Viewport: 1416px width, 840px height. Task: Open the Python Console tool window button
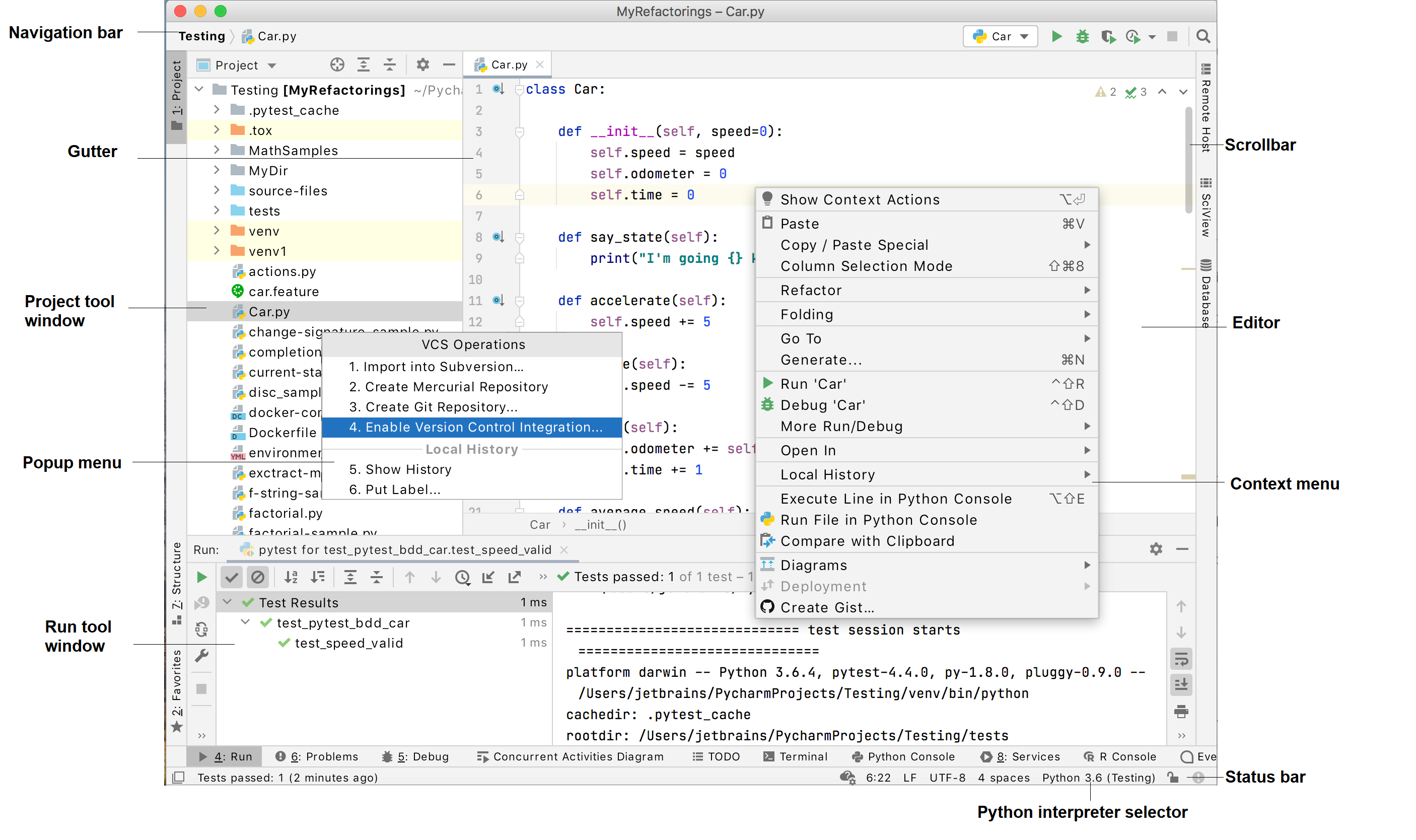pos(903,756)
